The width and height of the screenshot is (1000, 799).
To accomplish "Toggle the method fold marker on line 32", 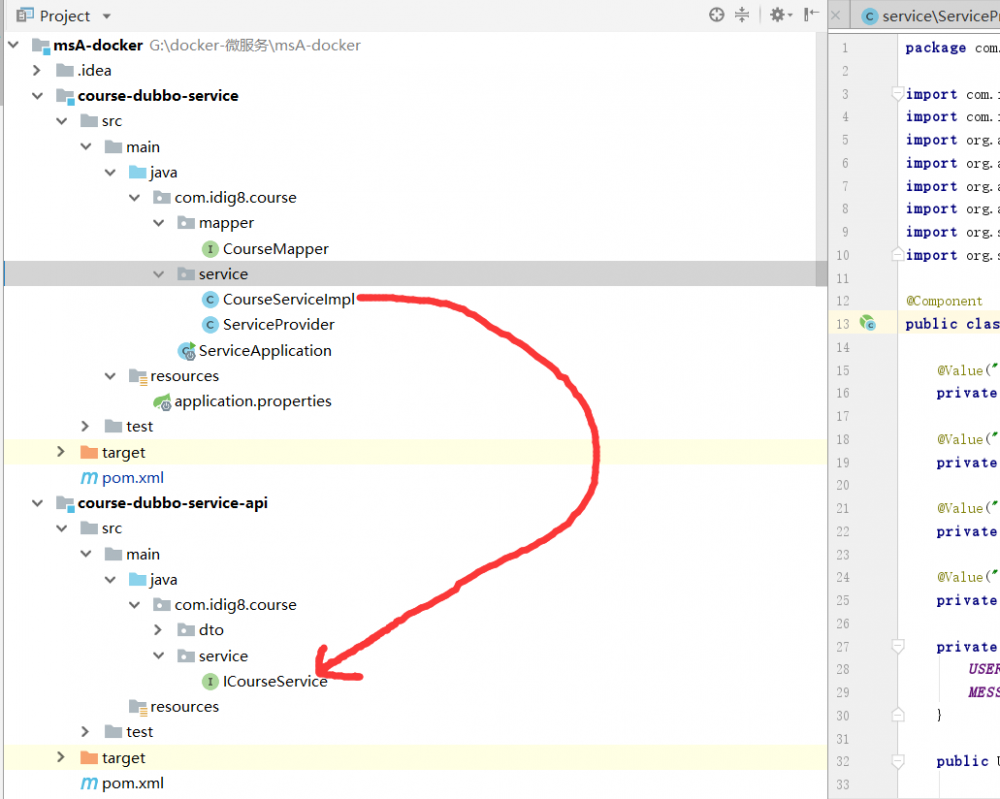I will point(897,761).
